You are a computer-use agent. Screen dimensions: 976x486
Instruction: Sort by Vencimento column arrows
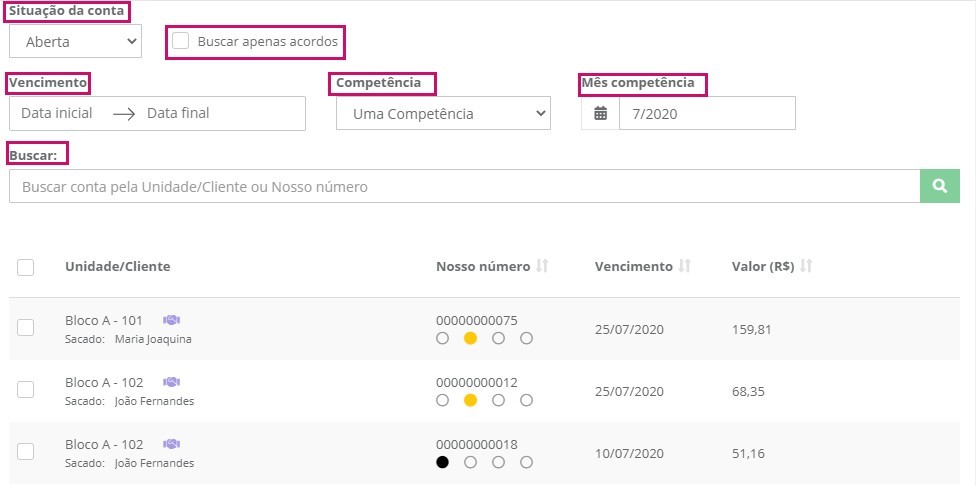685,266
